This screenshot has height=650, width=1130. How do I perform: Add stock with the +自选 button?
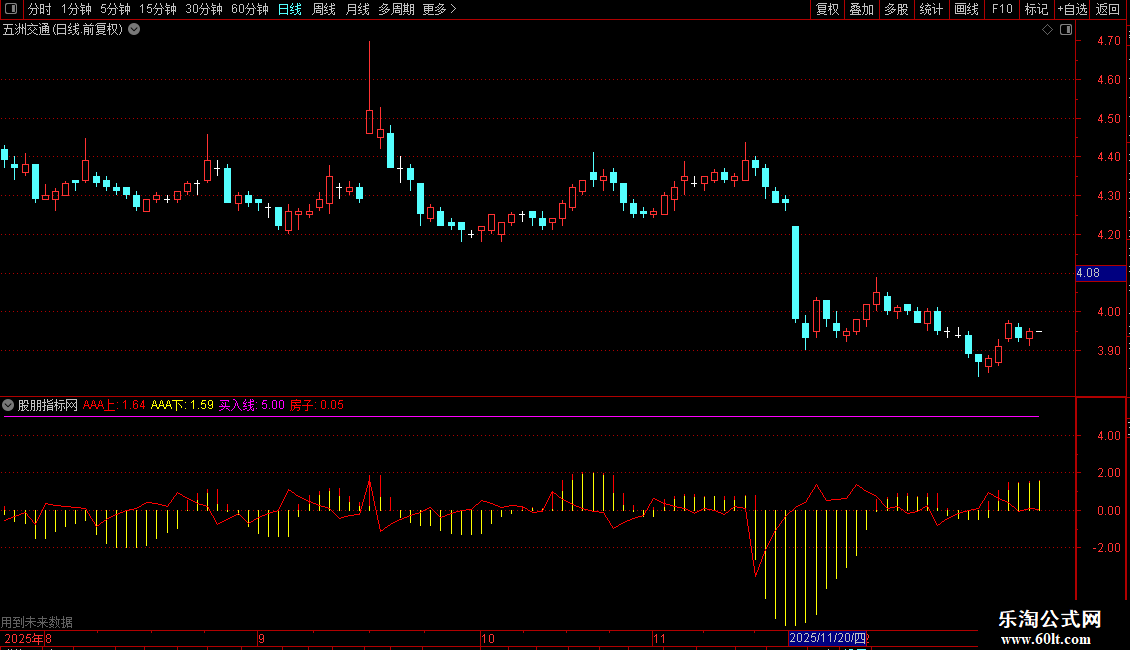click(1072, 9)
